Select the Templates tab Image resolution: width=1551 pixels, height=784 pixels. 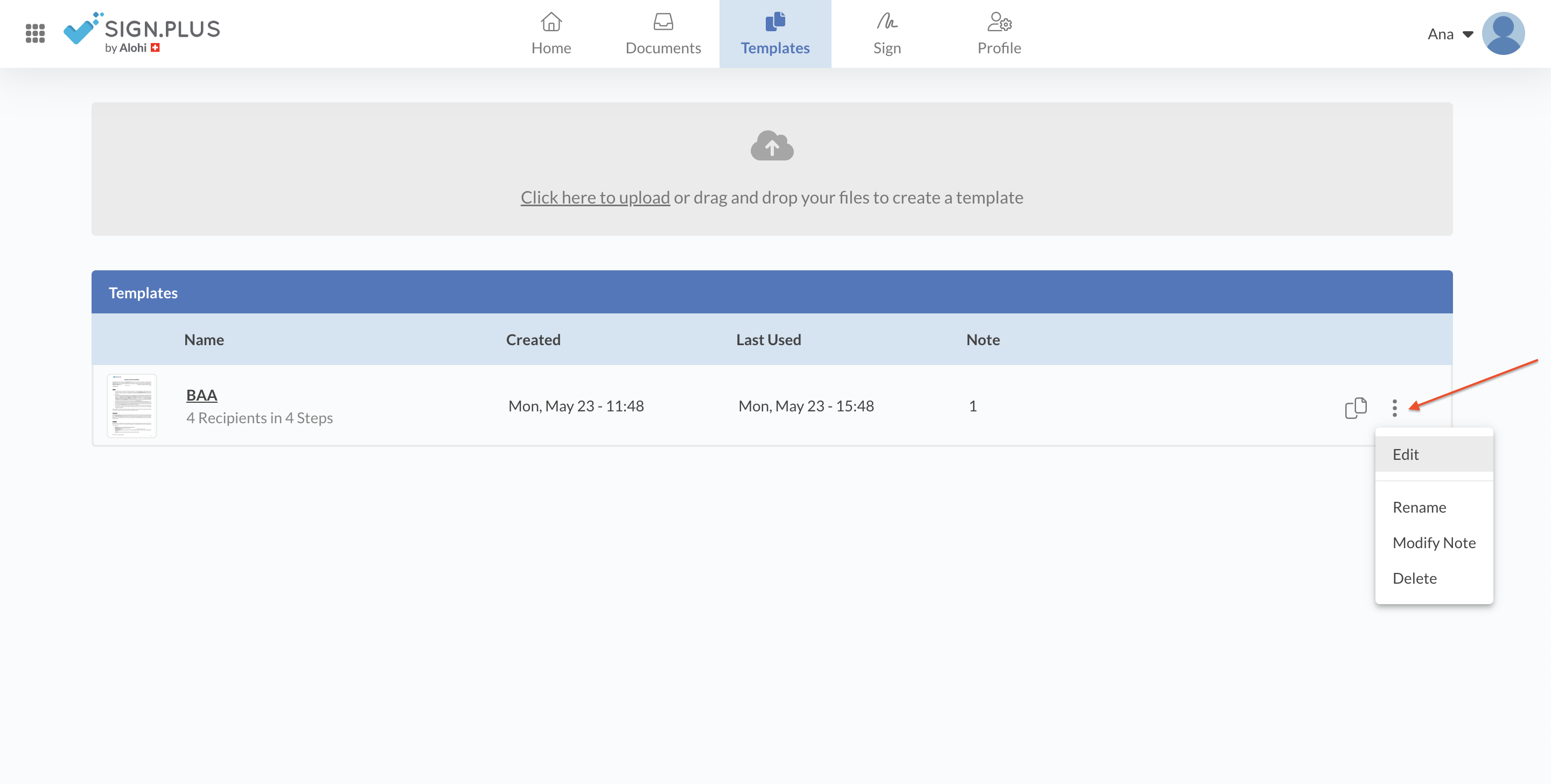pos(775,34)
